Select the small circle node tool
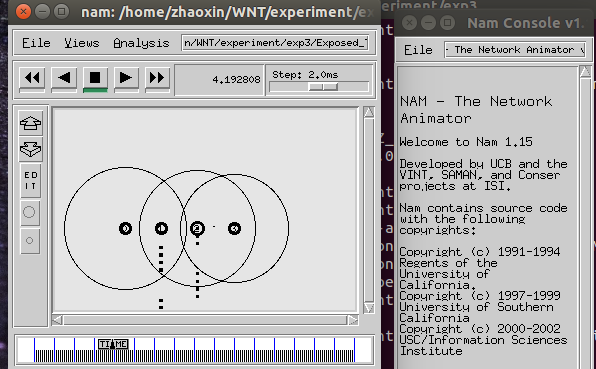 [30, 241]
